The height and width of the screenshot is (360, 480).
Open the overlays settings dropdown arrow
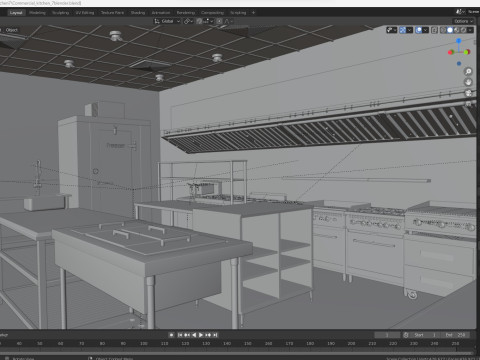coord(425,30)
